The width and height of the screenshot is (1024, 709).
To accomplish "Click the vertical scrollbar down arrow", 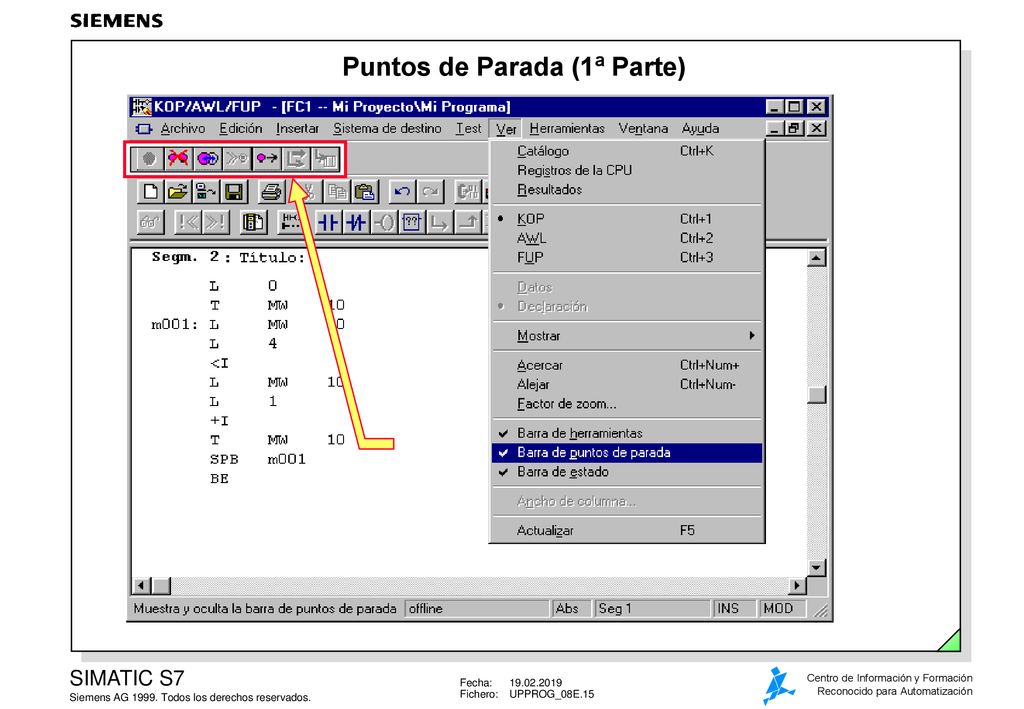I will (x=816, y=567).
